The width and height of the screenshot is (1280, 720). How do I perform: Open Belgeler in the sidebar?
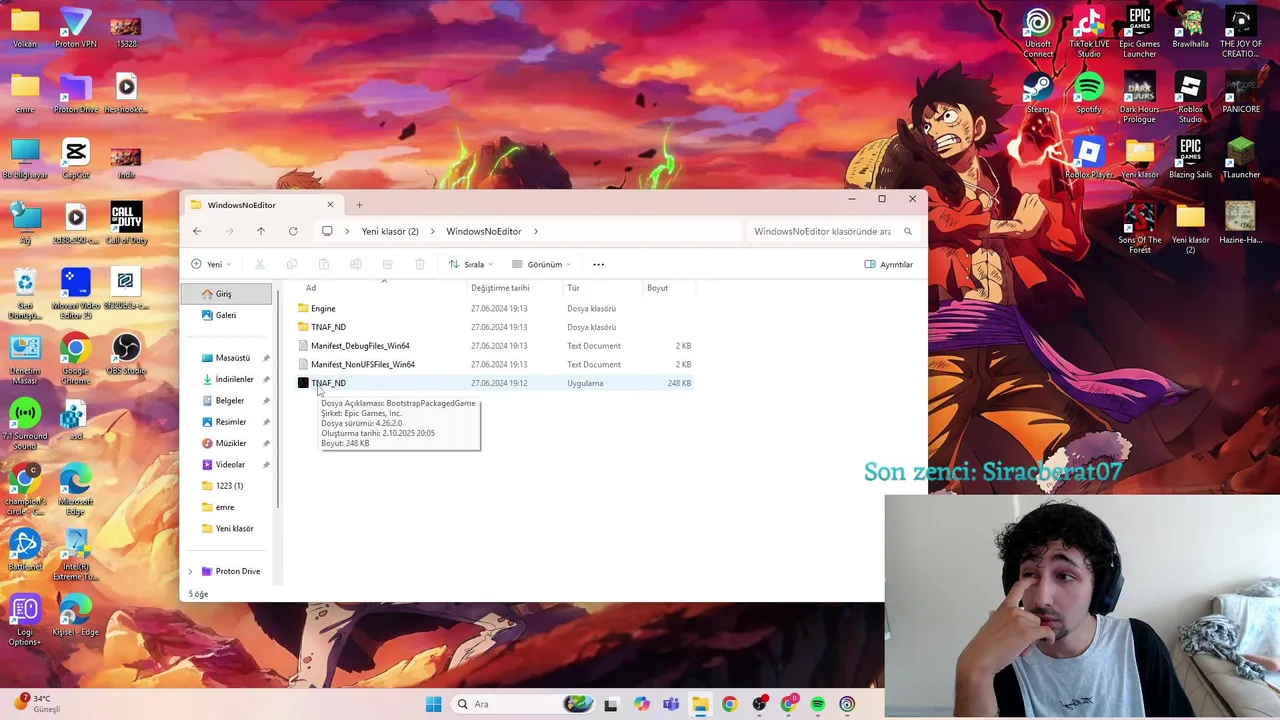230,400
